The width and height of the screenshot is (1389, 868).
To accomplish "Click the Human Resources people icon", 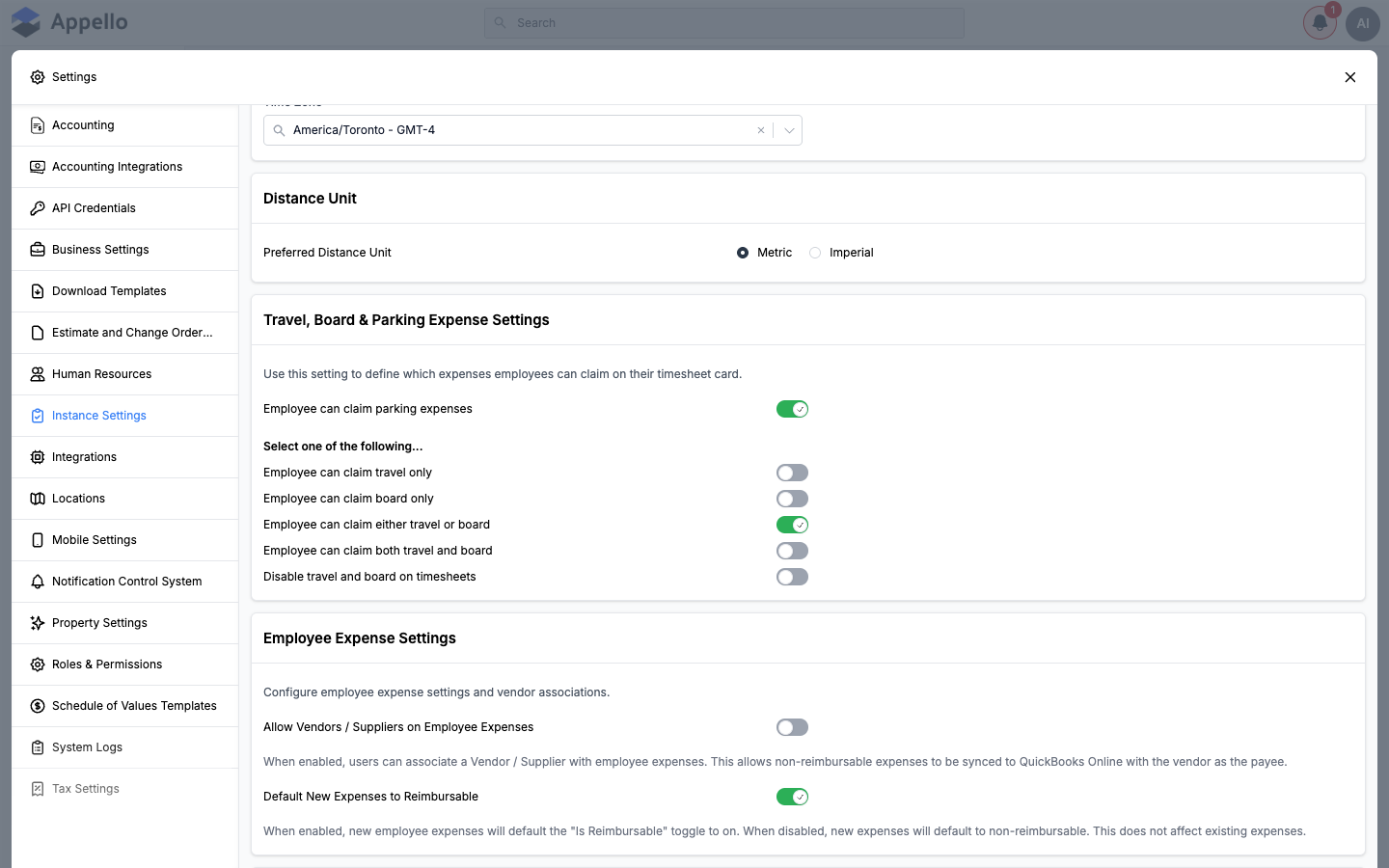I will tap(38, 374).
